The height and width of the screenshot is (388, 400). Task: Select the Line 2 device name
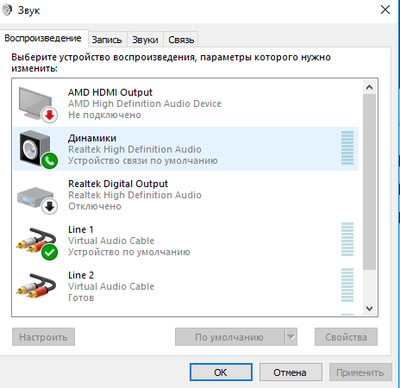(x=81, y=275)
